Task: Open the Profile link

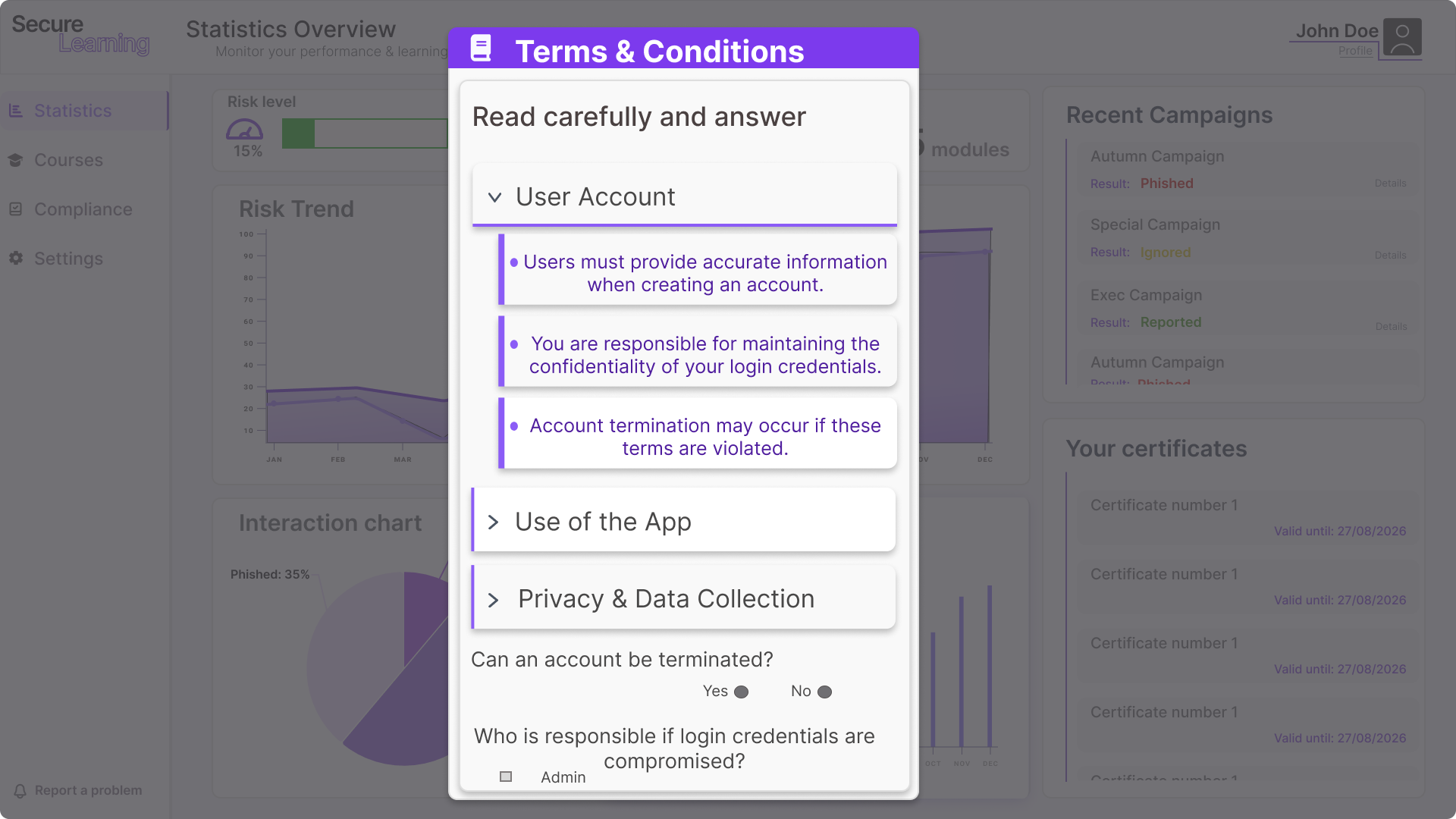Action: pos(1354,51)
